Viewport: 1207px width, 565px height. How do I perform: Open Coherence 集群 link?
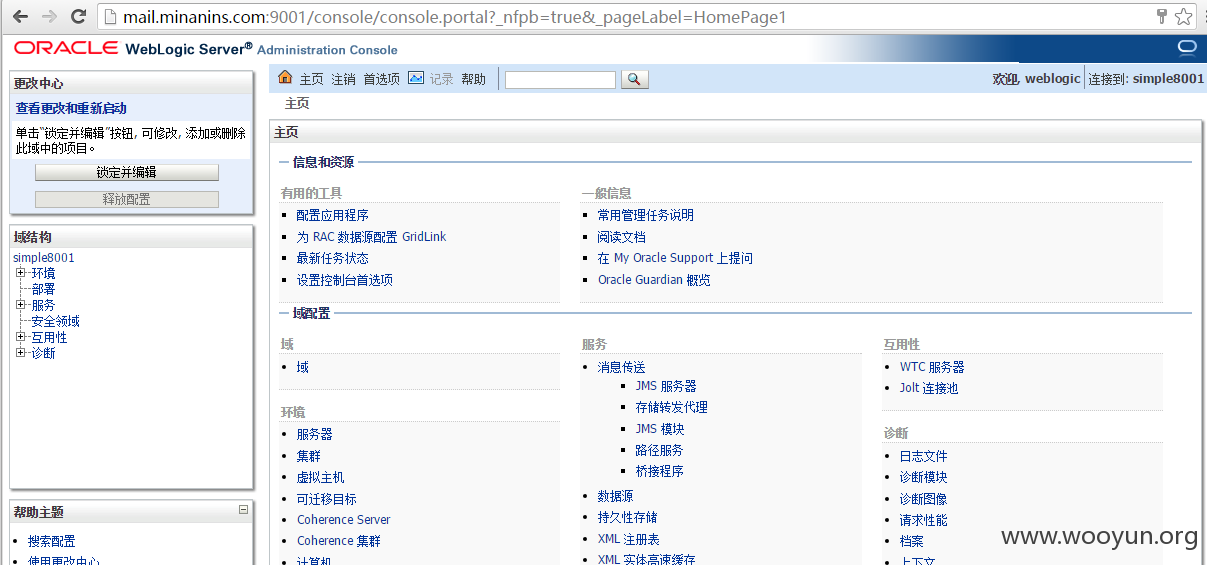[x=339, y=541]
